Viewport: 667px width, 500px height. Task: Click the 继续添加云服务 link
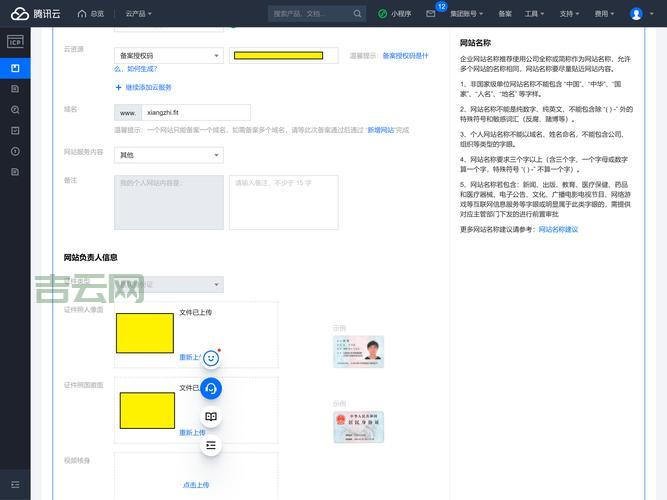(x=148, y=88)
